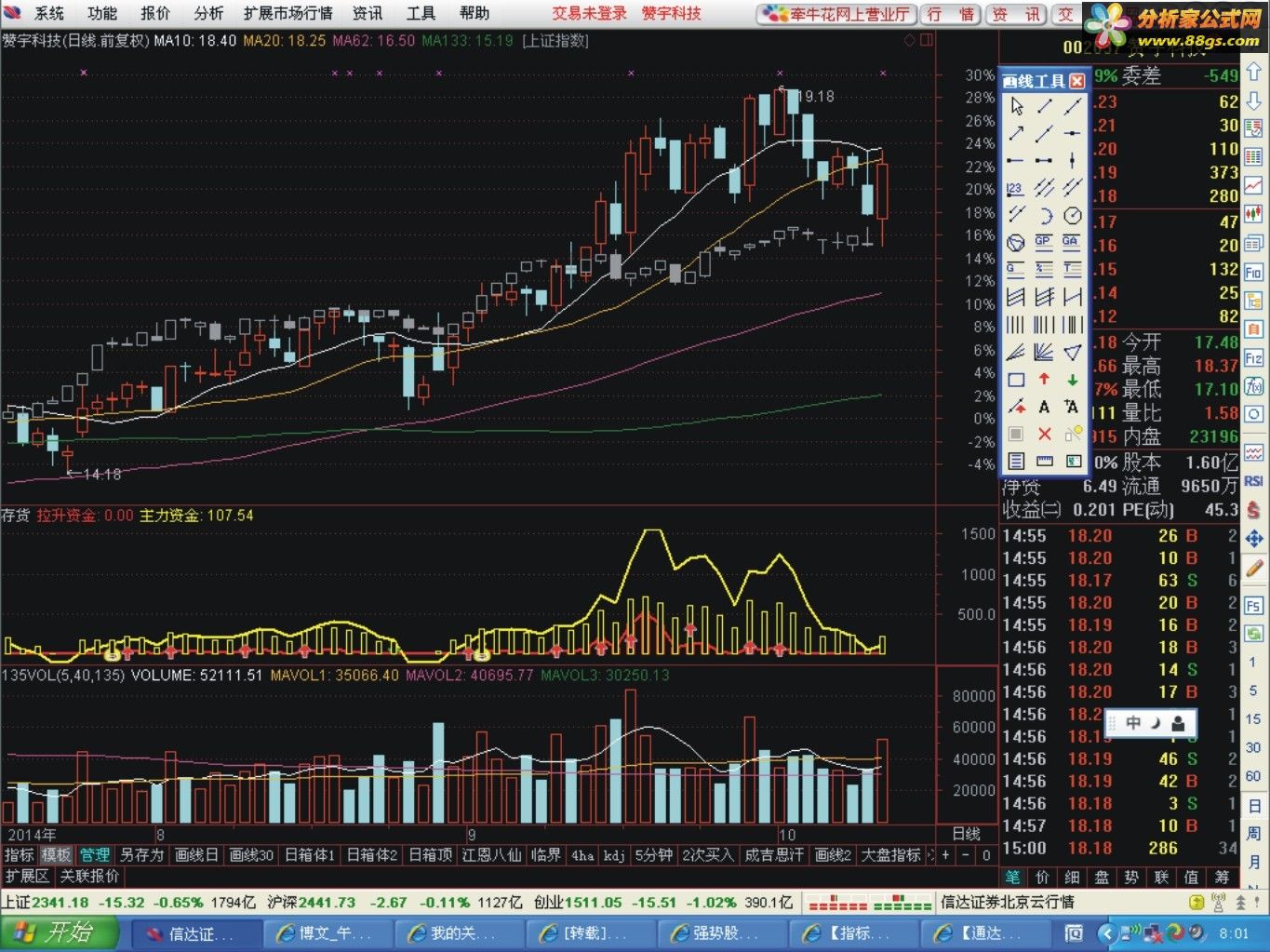Image resolution: width=1270 pixels, height=952 pixels.
Task: Switch to weekly 周 period in sidebar
Action: 1253,834
